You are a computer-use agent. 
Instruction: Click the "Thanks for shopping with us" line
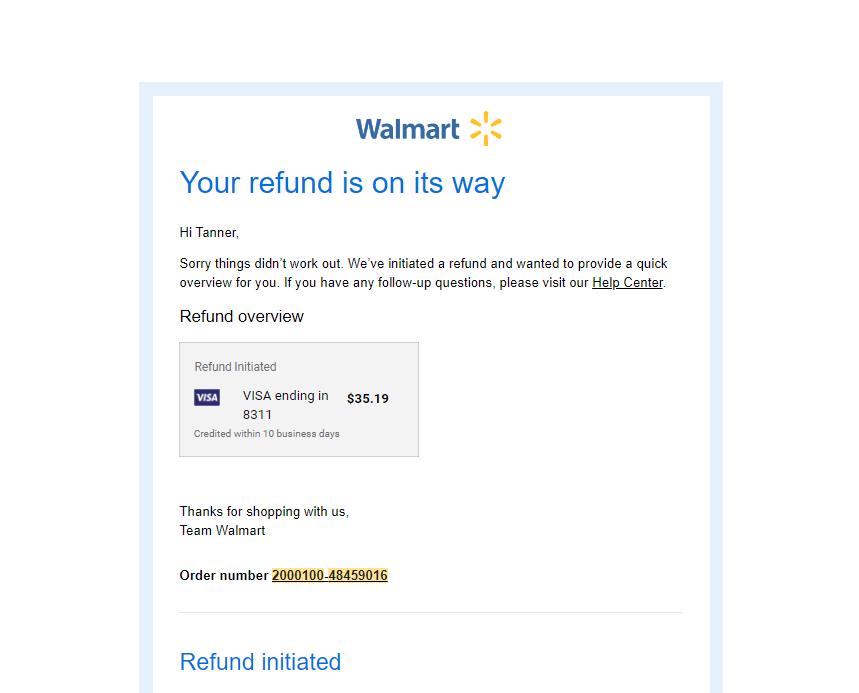pyautogui.click(x=264, y=511)
